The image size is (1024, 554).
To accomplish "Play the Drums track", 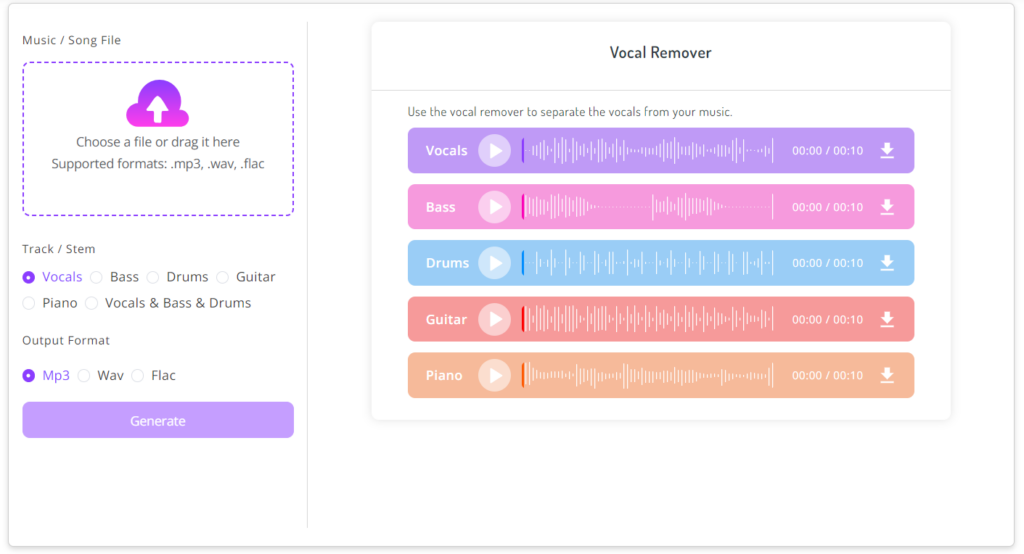I will [494, 263].
